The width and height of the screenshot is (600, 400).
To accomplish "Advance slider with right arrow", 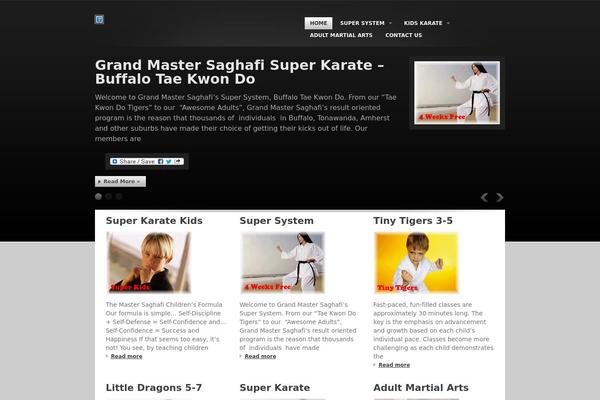I will pos(500,198).
